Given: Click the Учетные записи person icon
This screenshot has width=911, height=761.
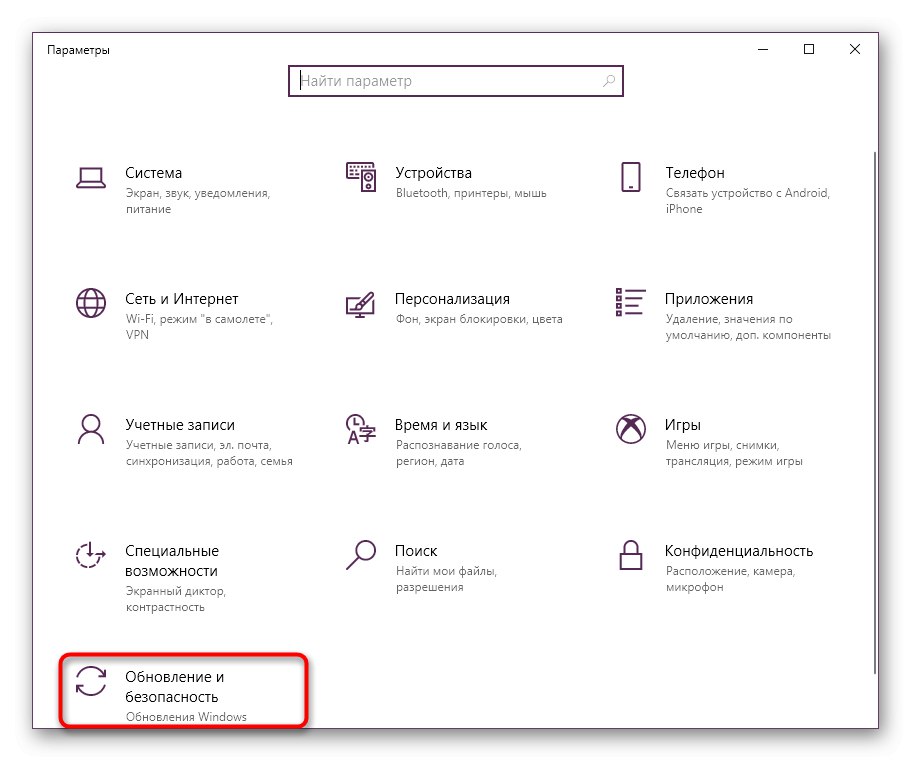Looking at the screenshot, I should pyautogui.click(x=91, y=429).
